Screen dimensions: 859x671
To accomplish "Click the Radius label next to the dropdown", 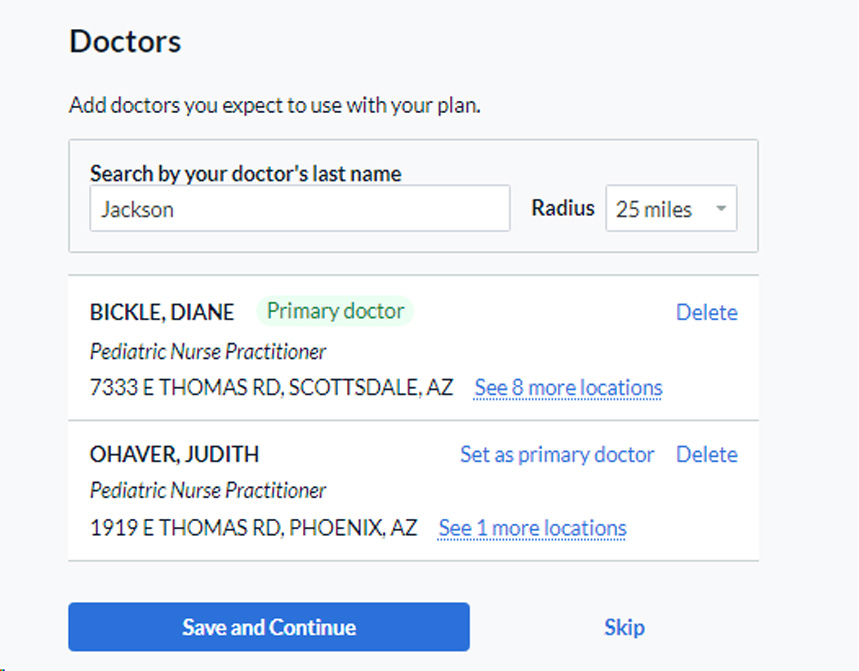I will [562, 208].
